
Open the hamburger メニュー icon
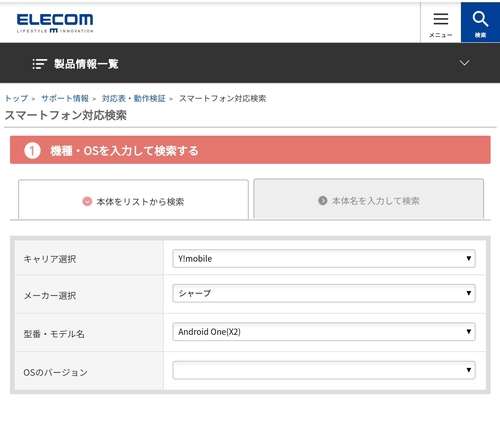[441, 23]
